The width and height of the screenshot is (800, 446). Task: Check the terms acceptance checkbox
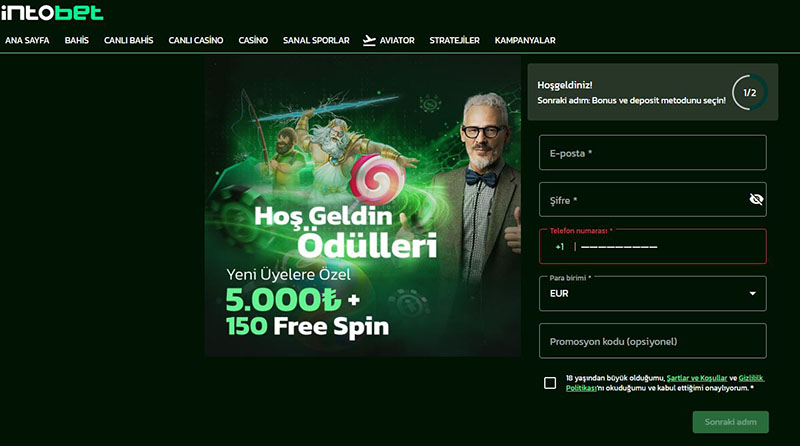click(550, 383)
